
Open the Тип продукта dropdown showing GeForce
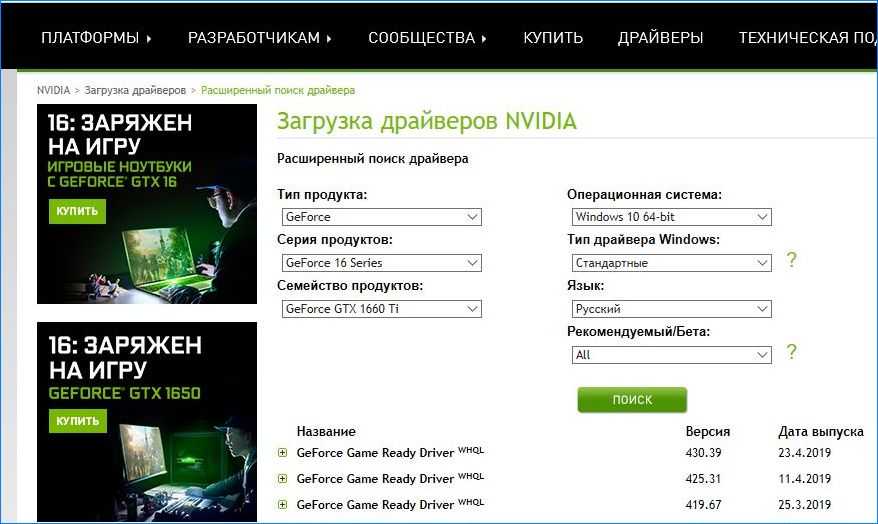pyautogui.click(x=380, y=217)
